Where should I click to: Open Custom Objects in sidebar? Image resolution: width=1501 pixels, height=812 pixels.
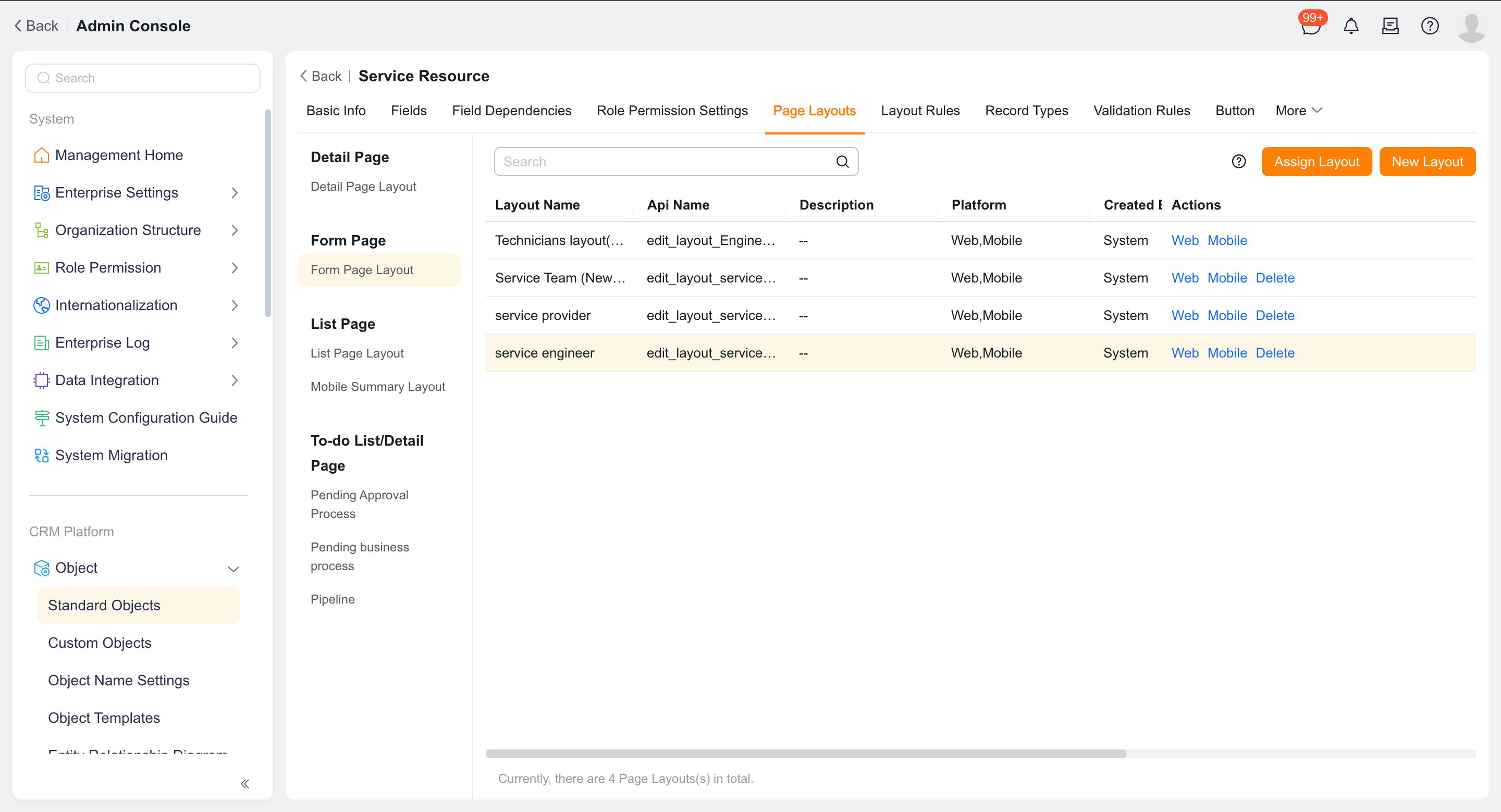pos(99,643)
